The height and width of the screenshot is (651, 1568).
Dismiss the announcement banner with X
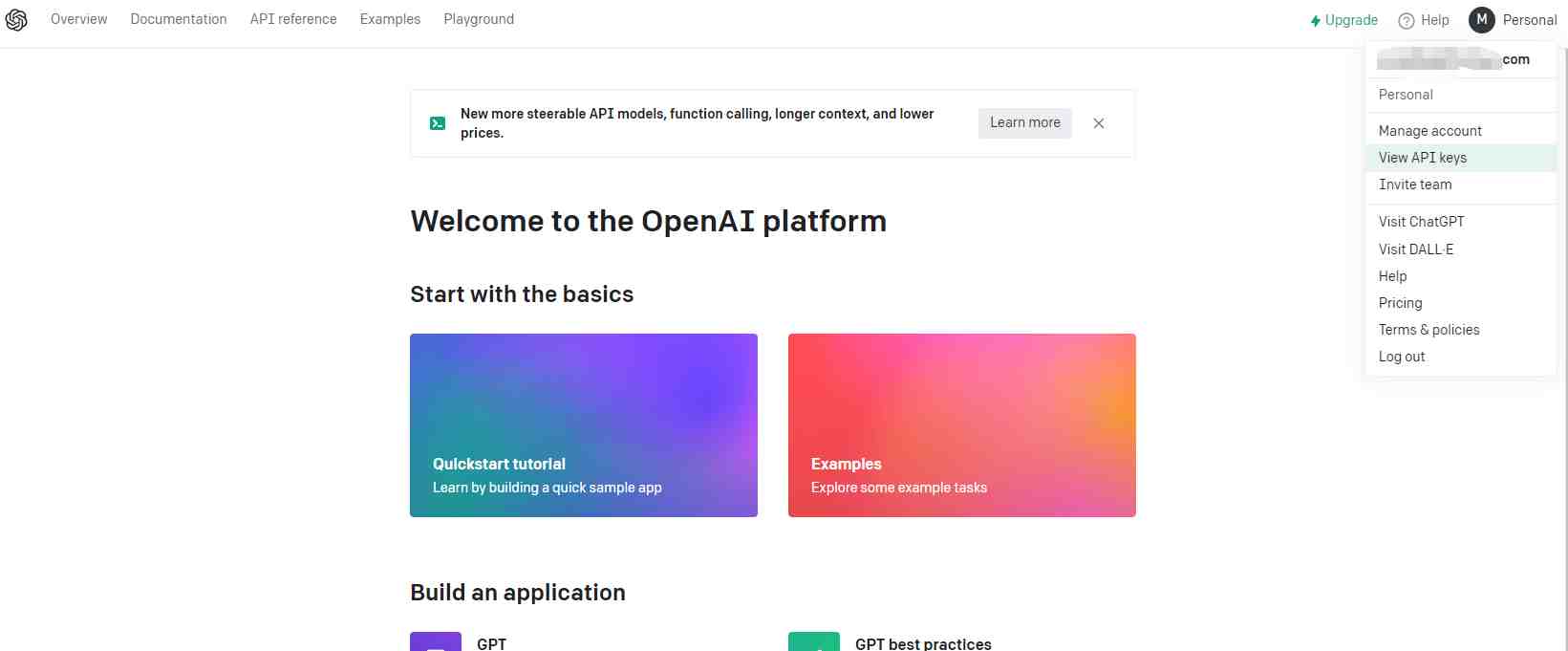click(x=1099, y=123)
